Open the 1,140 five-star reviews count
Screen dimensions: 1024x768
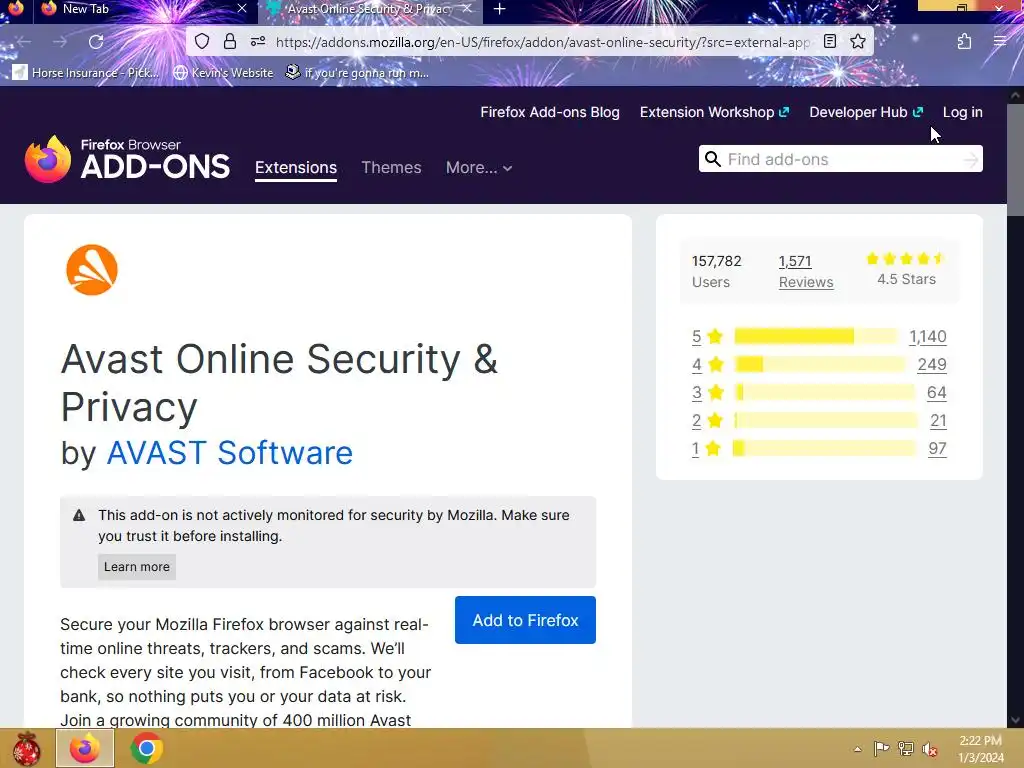coord(927,336)
